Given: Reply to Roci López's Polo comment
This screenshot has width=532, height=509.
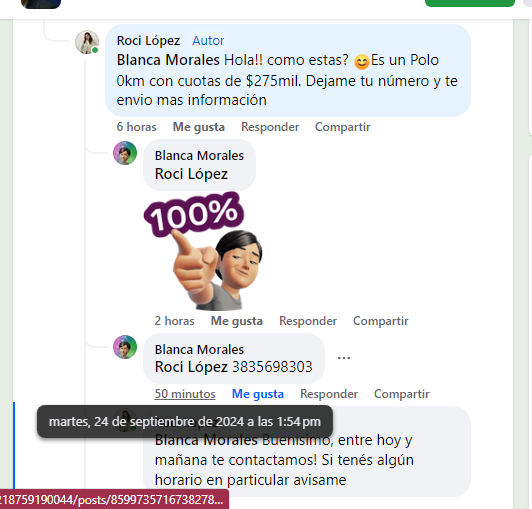Looking at the screenshot, I should tap(270, 127).
